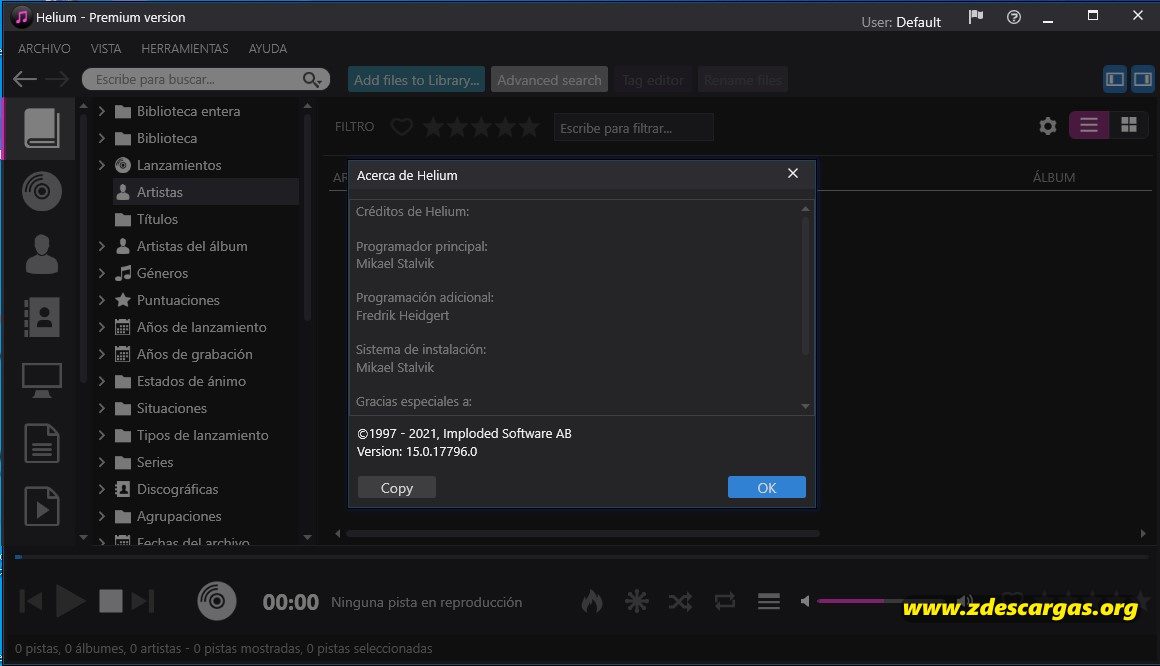Click the album art disc in player
The width and height of the screenshot is (1160, 666).
pos(217,600)
